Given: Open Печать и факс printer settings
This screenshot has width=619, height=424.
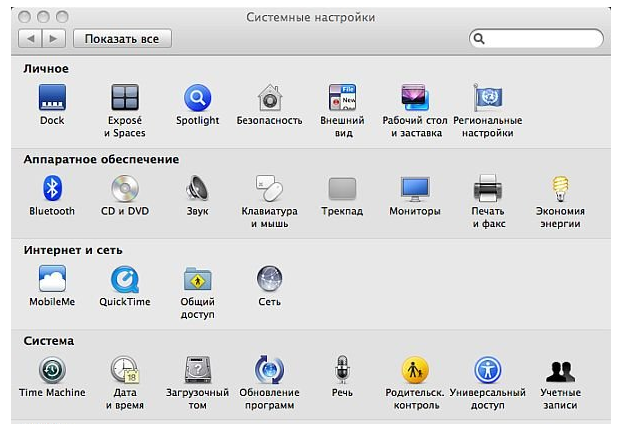Looking at the screenshot, I should [x=488, y=188].
